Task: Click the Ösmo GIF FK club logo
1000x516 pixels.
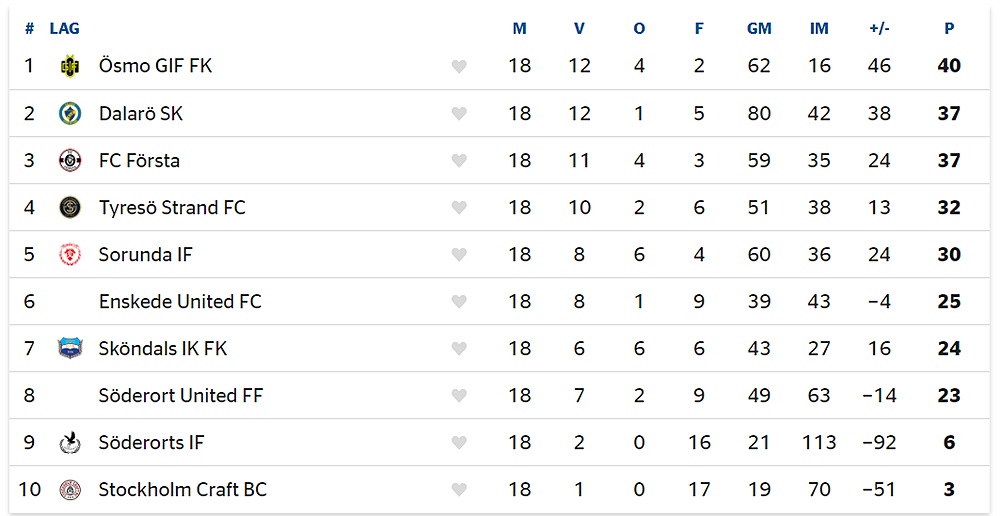Action: point(70,66)
